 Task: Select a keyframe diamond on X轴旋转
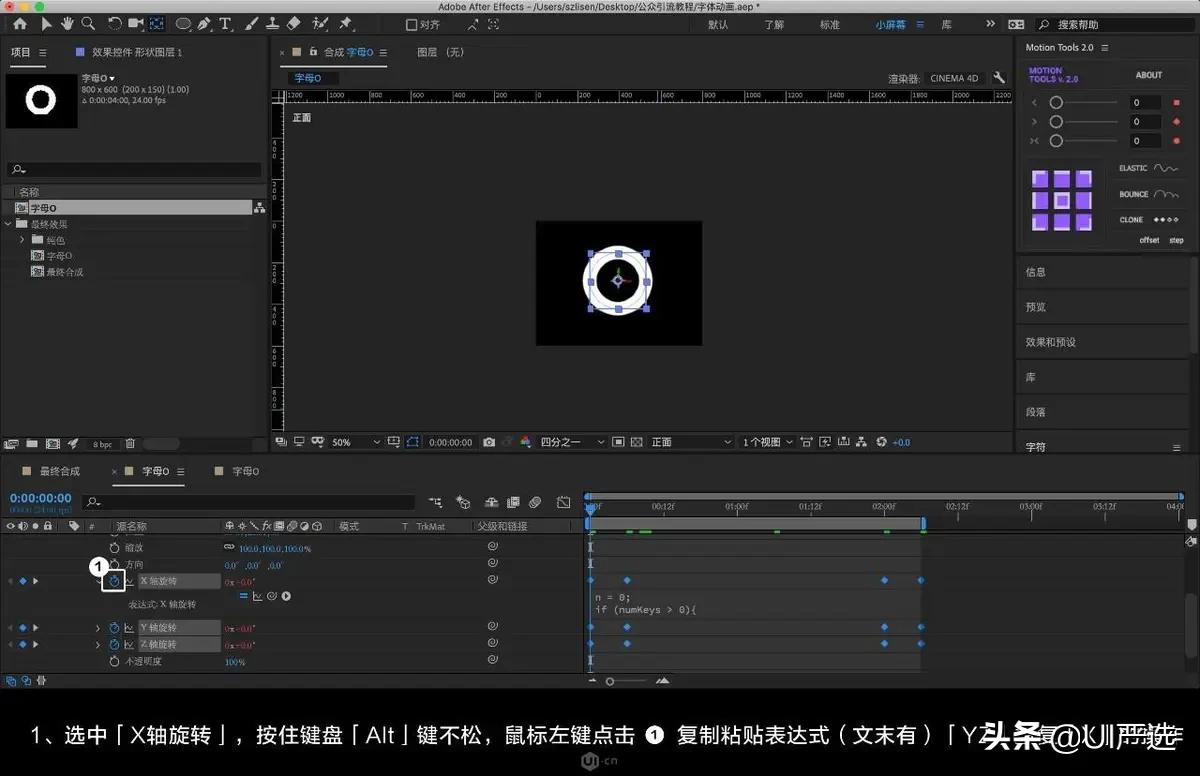pyautogui.click(x=626, y=580)
